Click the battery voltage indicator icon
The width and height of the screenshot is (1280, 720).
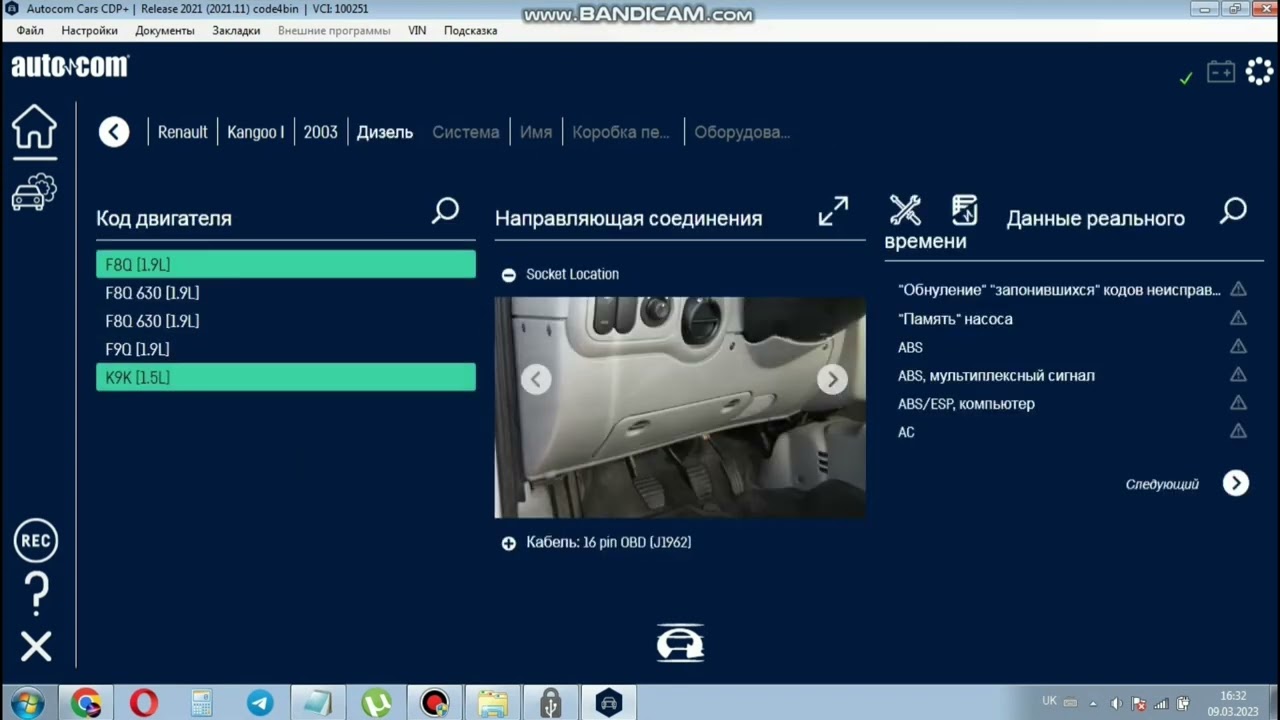(1221, 72)
